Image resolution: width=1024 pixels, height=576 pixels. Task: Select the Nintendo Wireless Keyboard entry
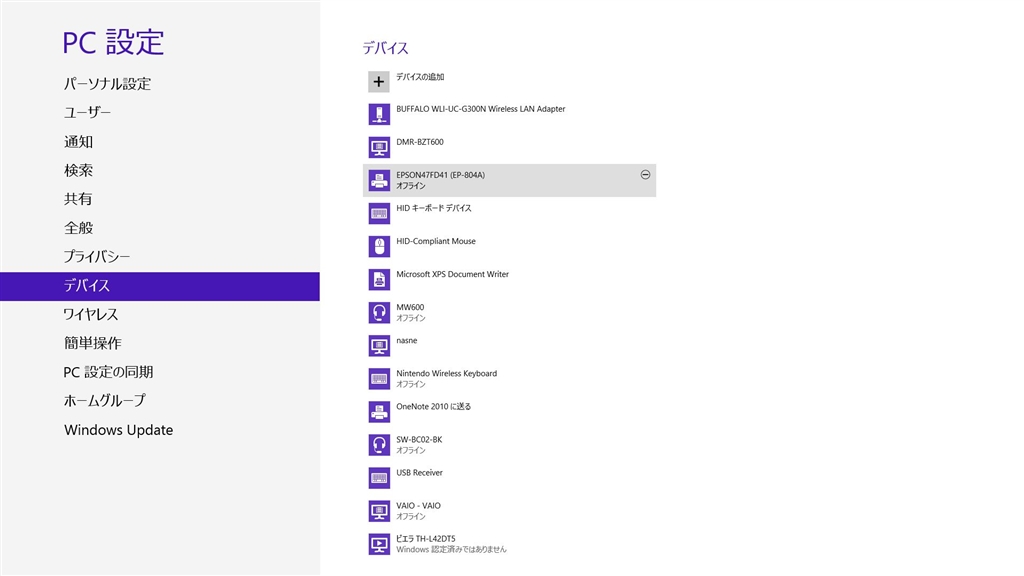click(x=446, y=373)
